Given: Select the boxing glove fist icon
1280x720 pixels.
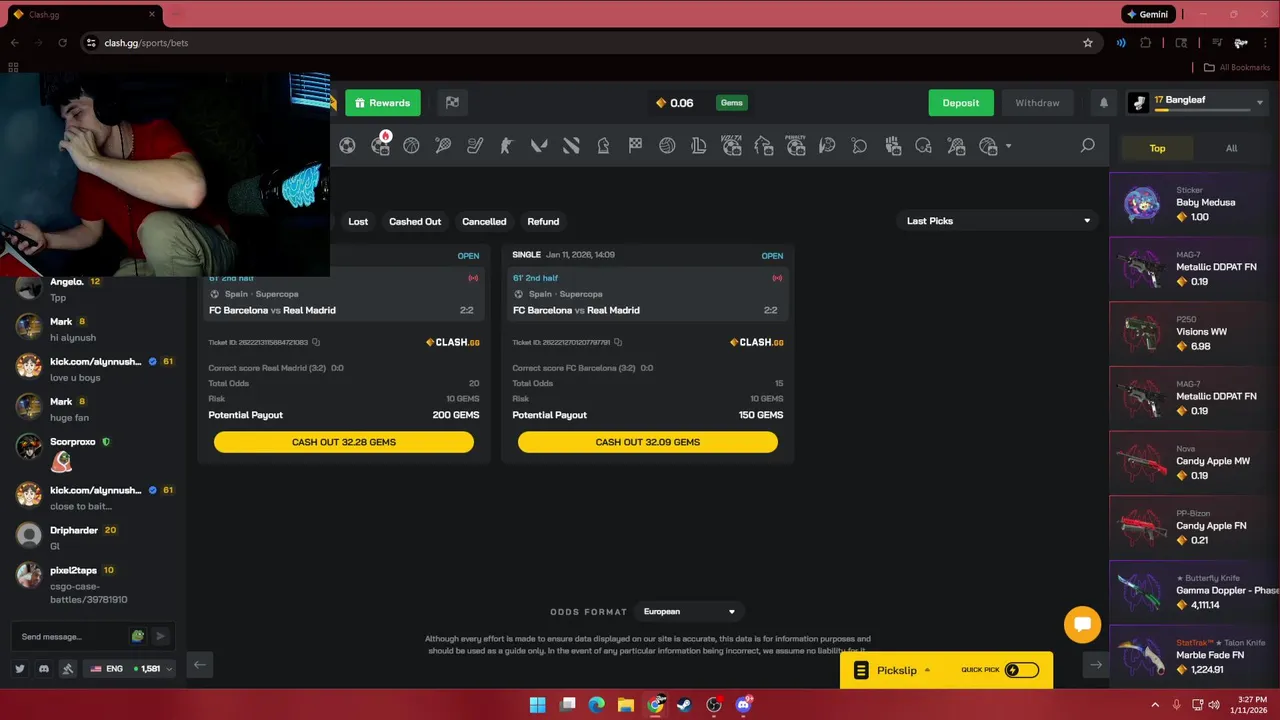Looking at the screenshot, I should coord(893,146).
